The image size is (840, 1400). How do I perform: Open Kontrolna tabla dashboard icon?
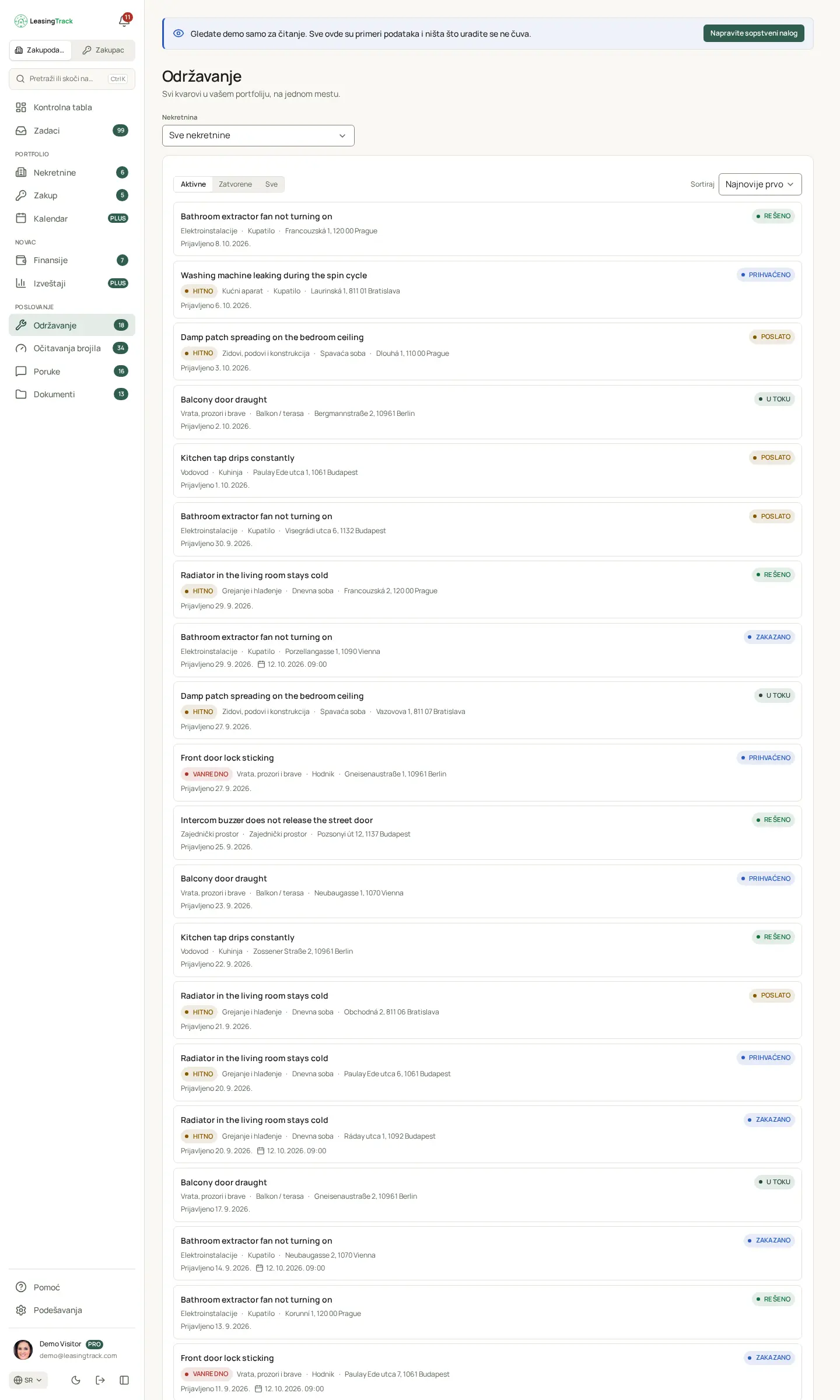(21, 107)
